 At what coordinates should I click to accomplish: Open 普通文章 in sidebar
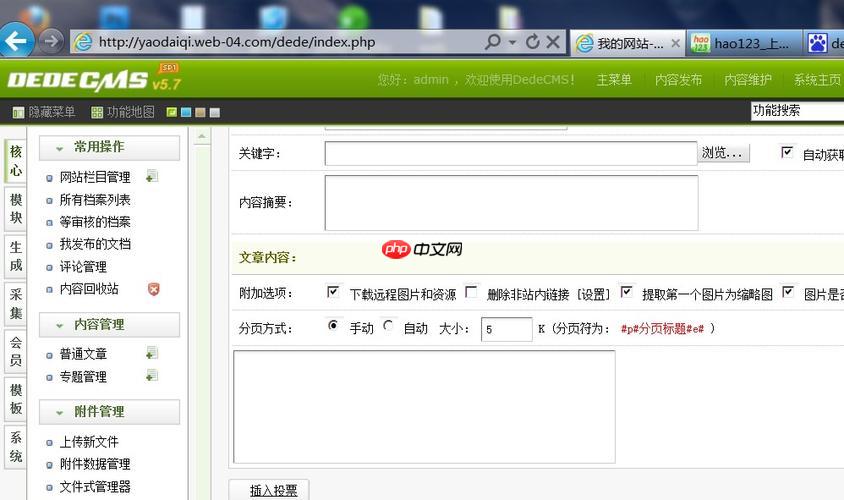pyautogui.click(x=83, y=354)
